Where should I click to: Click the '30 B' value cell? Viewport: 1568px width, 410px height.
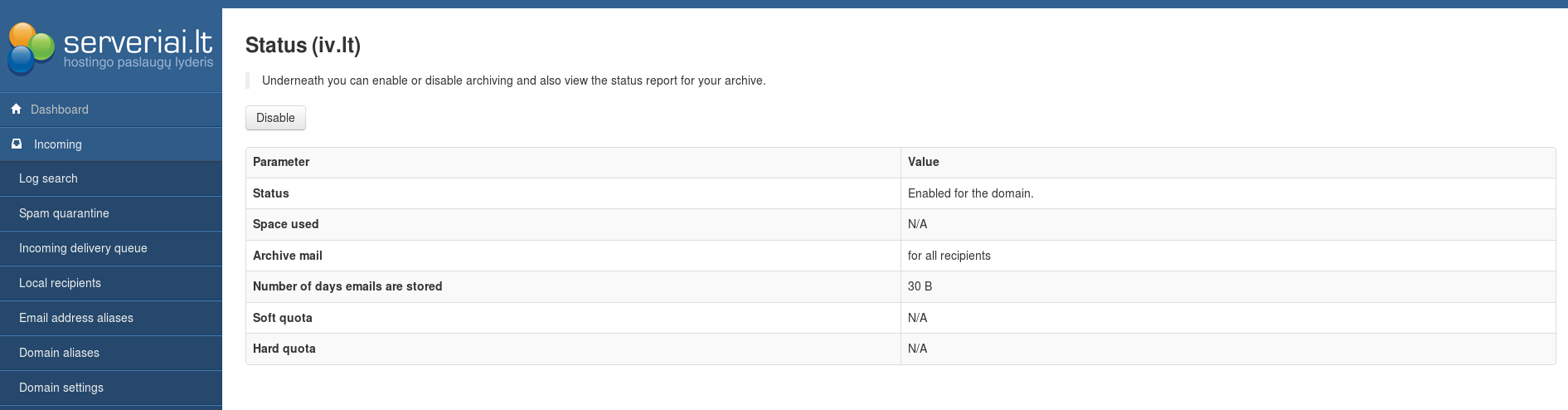click(920, 286)
